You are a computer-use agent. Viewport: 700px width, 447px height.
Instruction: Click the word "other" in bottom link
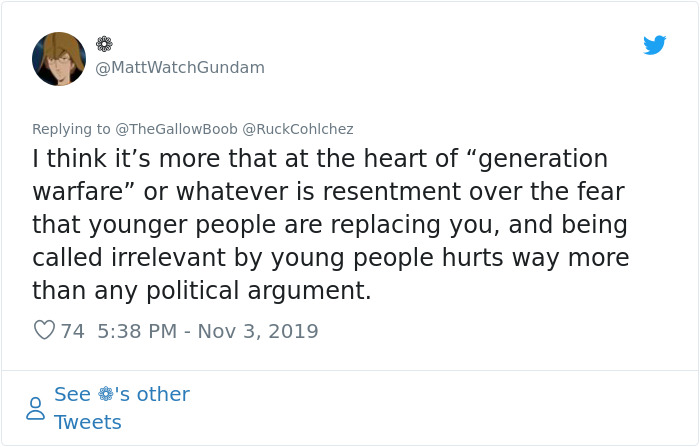click(162, 394)
